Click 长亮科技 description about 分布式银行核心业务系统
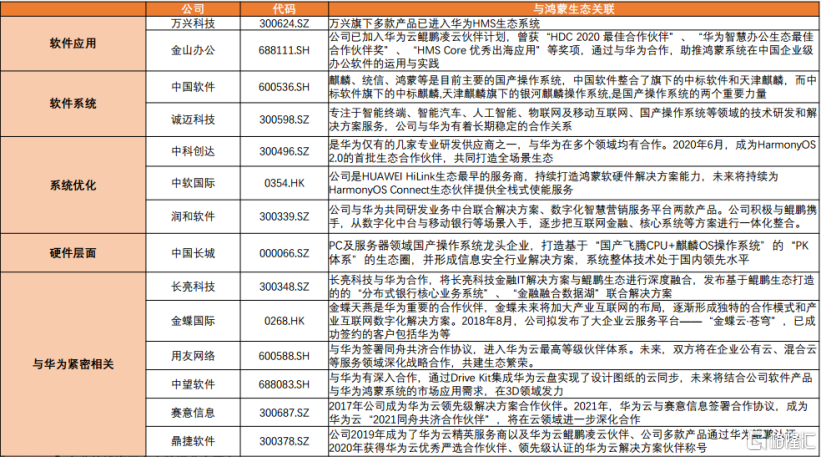 point(572,287)
